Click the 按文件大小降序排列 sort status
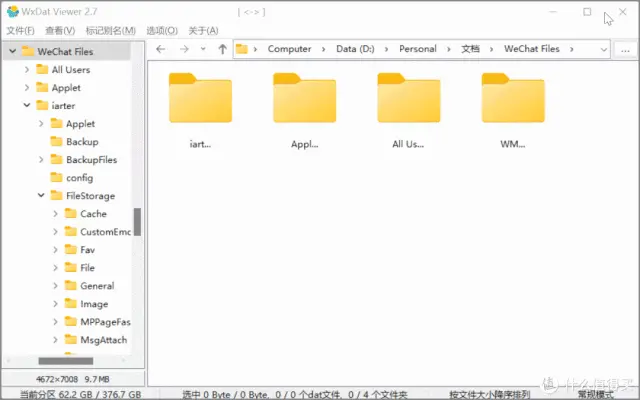The width and height of the screenshot is (640, 400). coord(490,394)
